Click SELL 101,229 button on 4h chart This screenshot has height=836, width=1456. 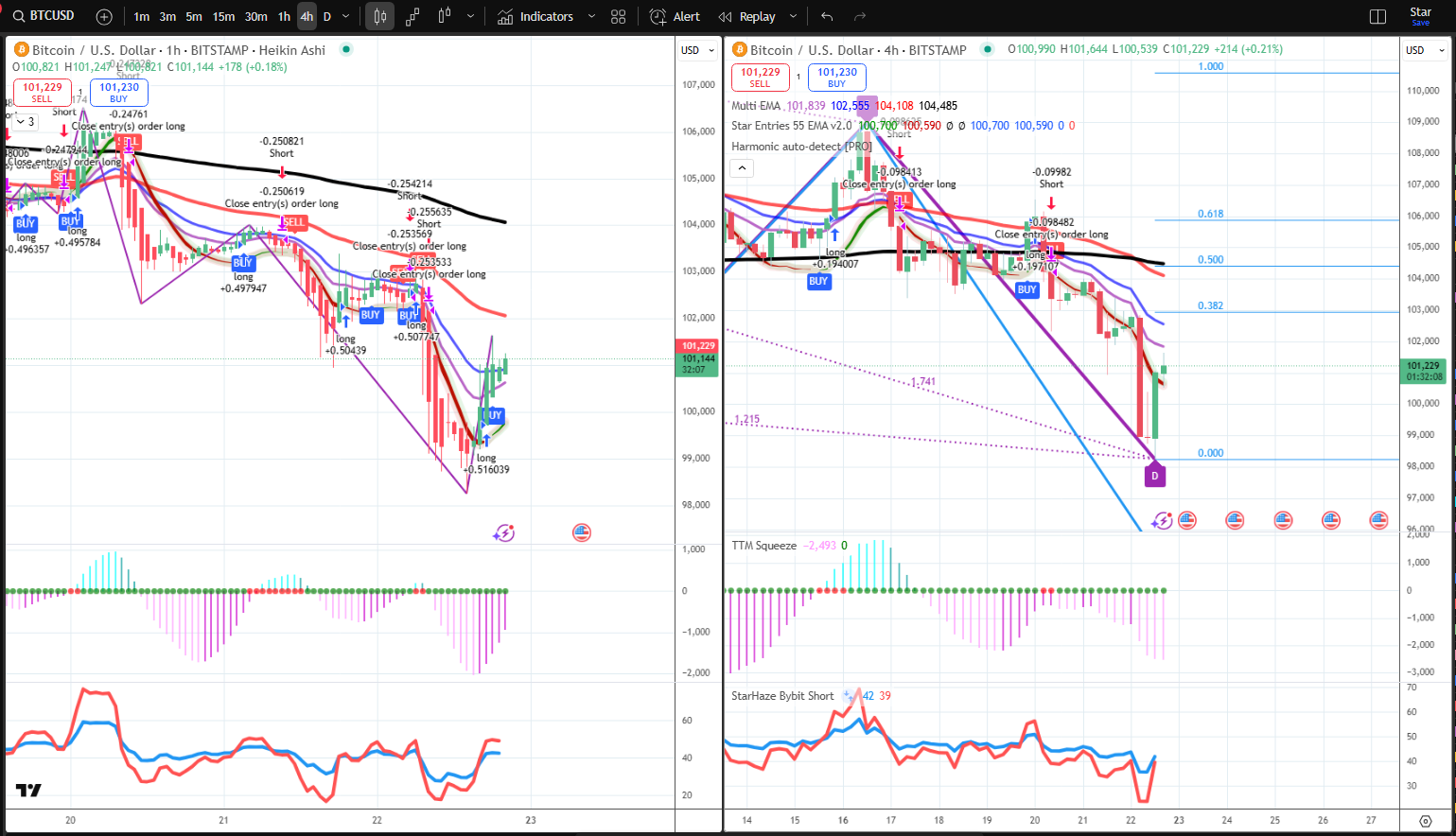point(761,77)
